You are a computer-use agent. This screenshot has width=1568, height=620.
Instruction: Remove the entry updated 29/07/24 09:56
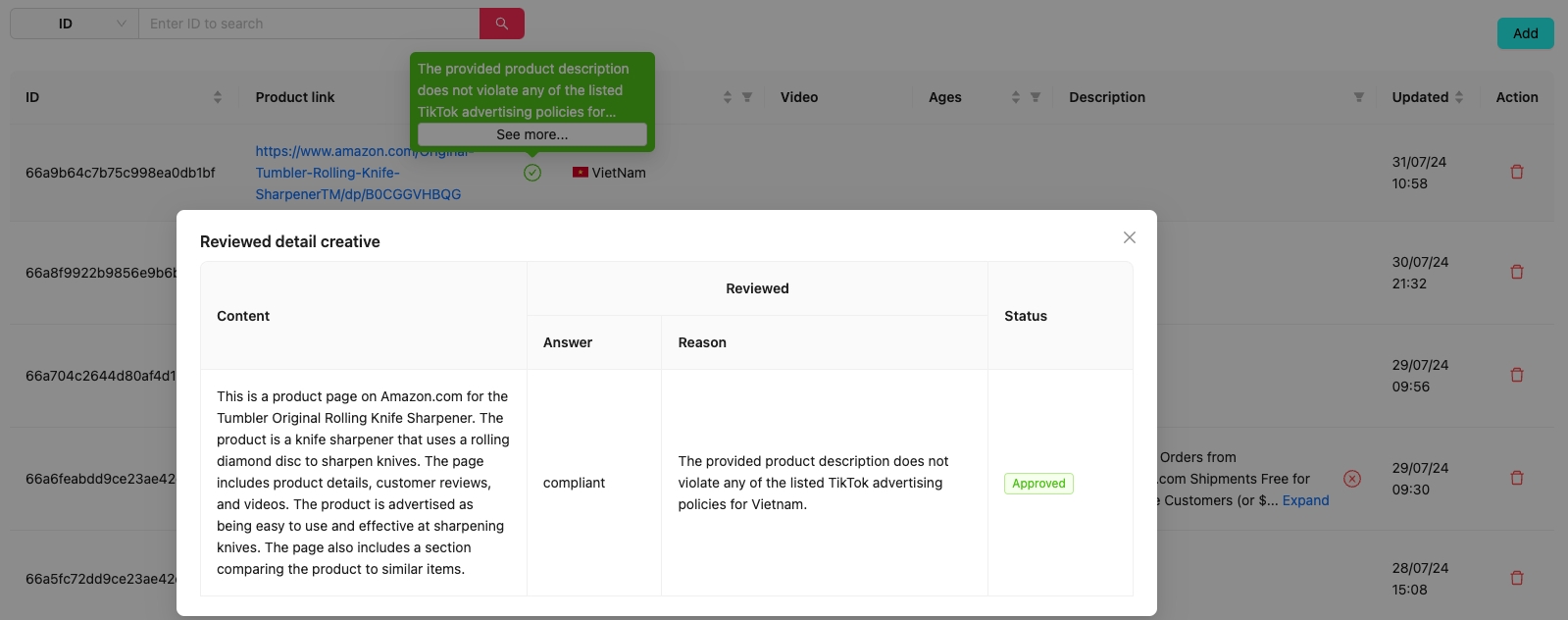(x=1516, y=376)
